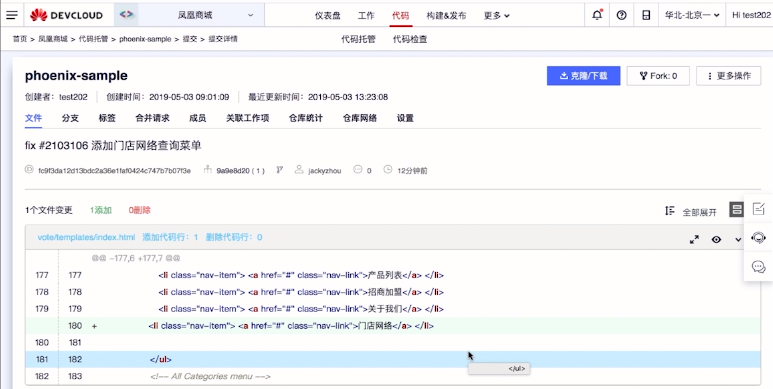Select 工作 in top navigation
773x389 pixels.
click(x=366, y=16)
